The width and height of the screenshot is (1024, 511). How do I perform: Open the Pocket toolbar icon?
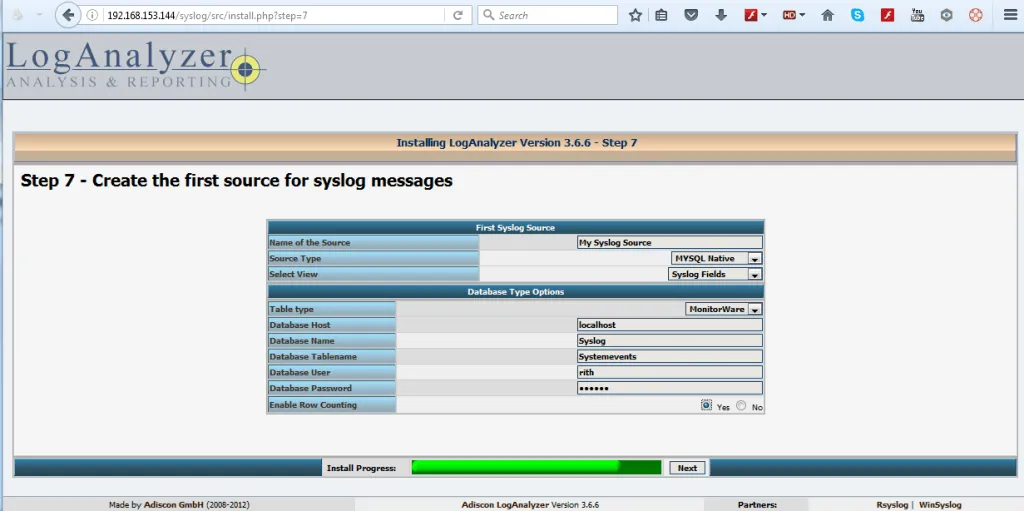point(691,15)
